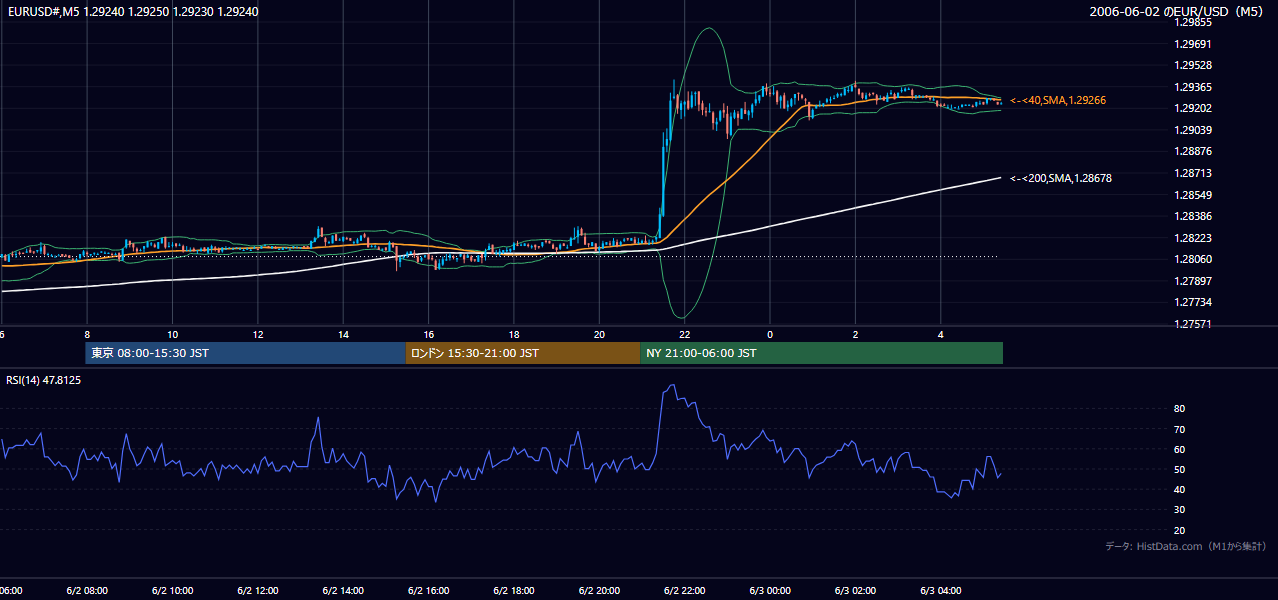Viewport: 1278px width, 600px height.
Task: Click RSI scale value 70
Action: click(x=1179, y=429)
